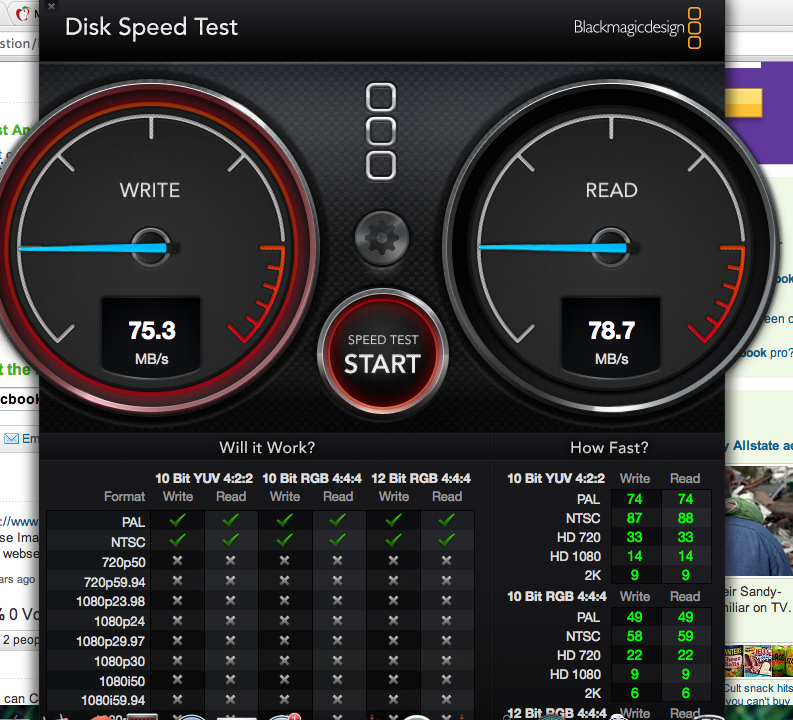Screen dimensions: 793x720
Task: Click RGB 10 Bit NTSC write value 58
Action: (634, 636)
